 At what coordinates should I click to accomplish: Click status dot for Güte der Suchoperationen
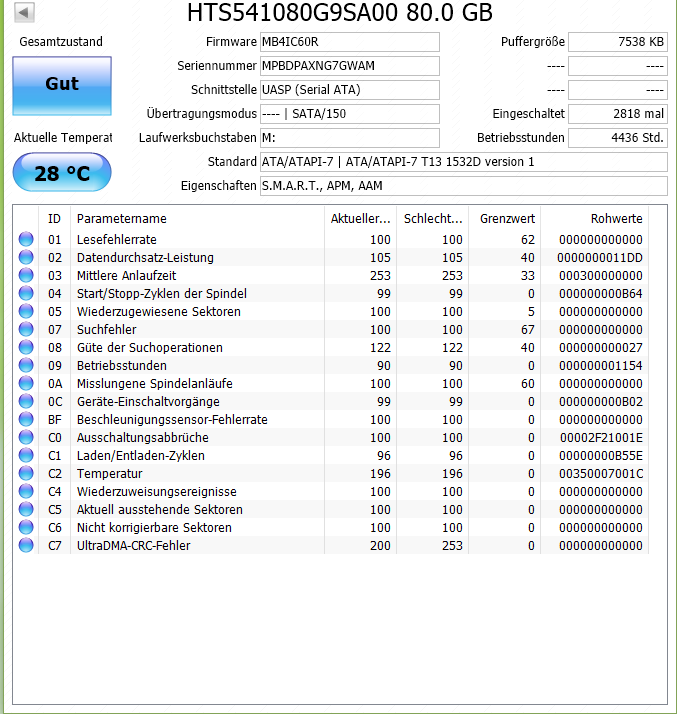(26, 347)
